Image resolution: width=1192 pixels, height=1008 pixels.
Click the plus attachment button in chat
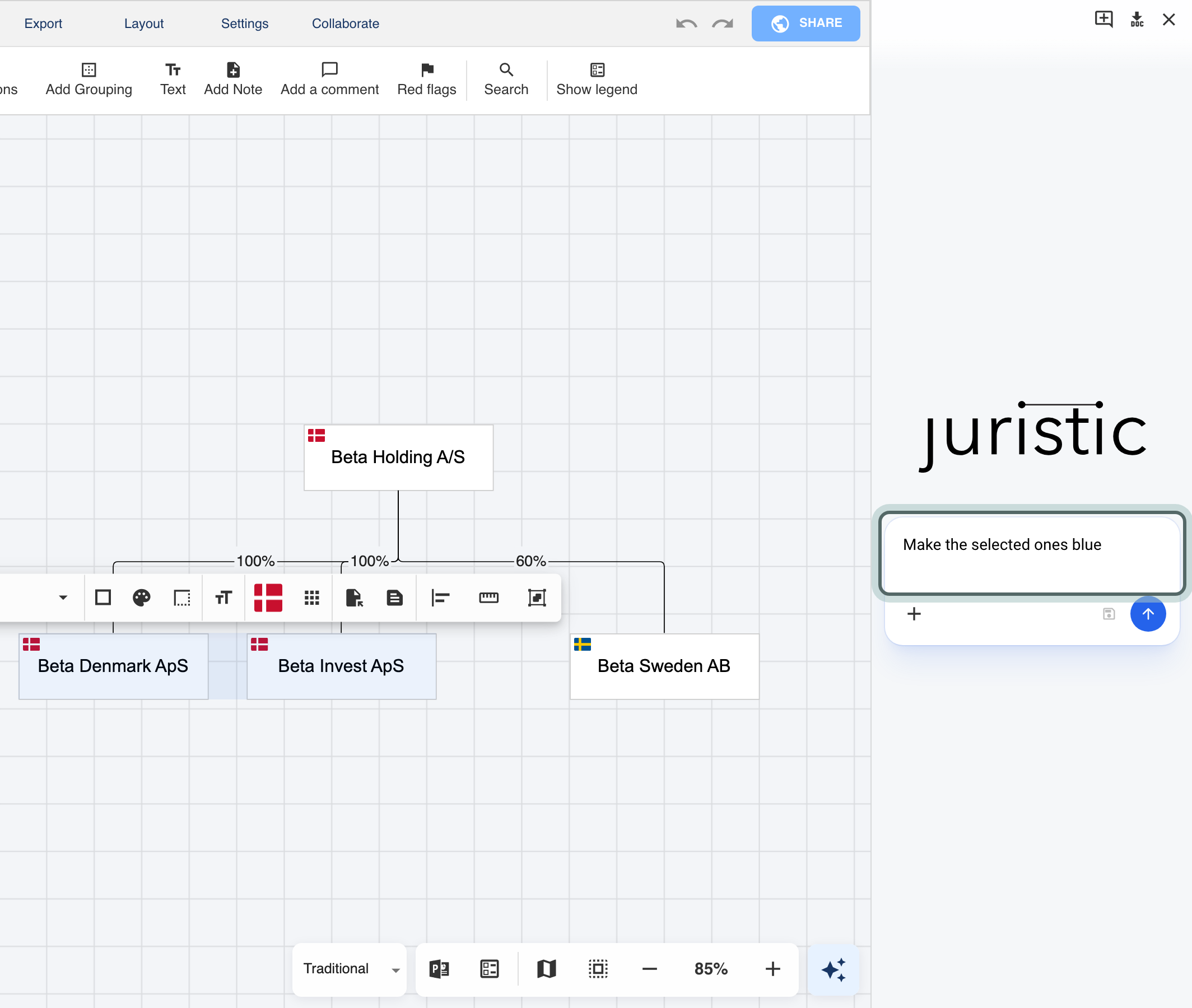coord(914,614)
